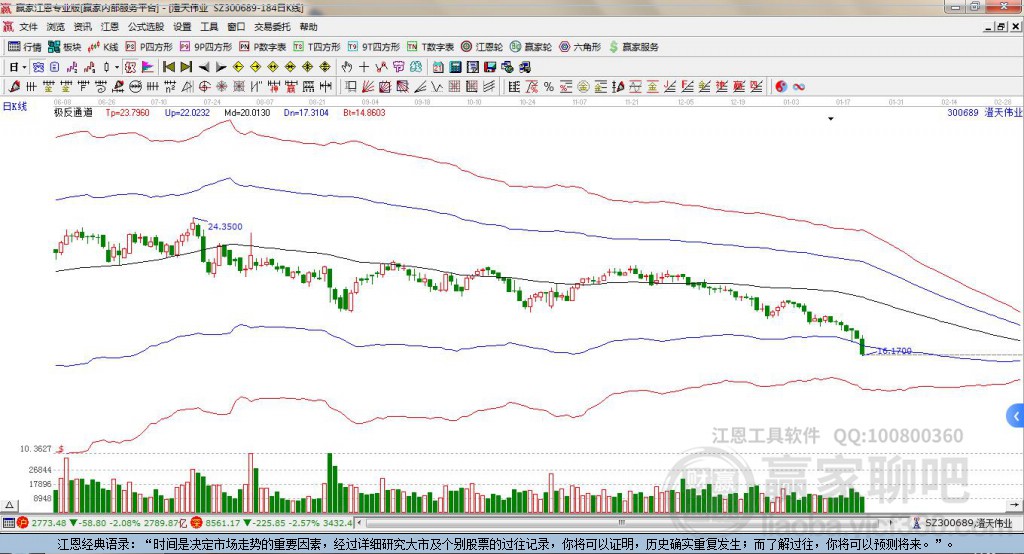Image resolution: width=1024 pixels, height=554 pixels.
Task: Select the red fan-lines drawing tool
Action: click(368, 86)
